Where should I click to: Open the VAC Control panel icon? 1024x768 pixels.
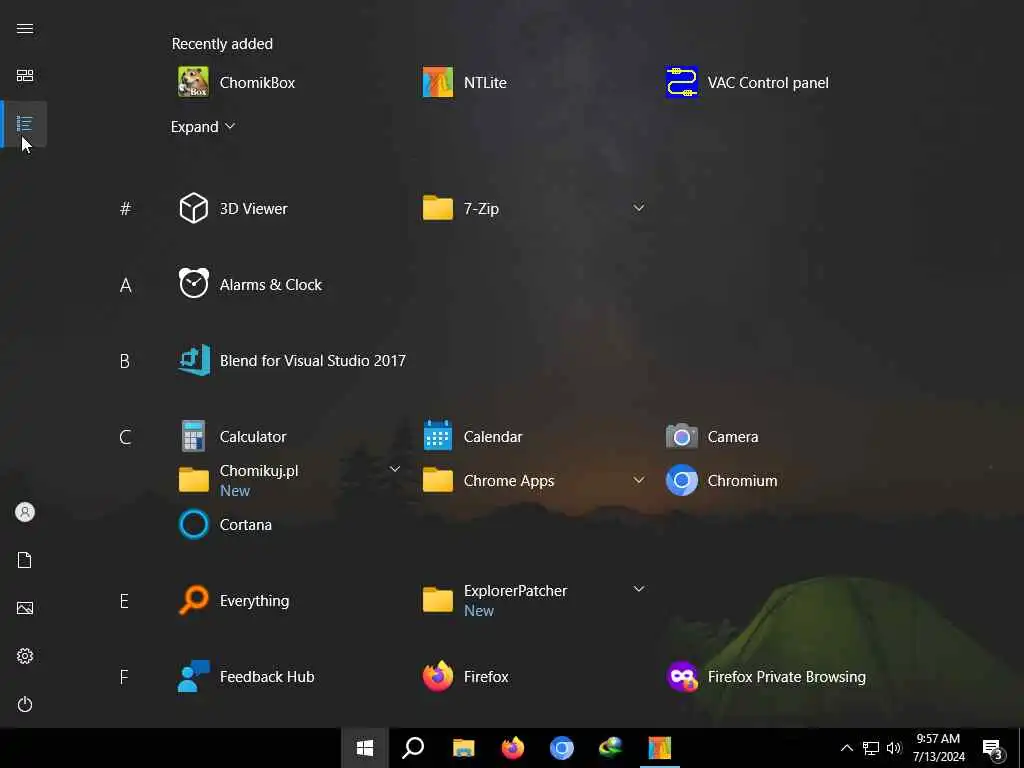[682, 82]
